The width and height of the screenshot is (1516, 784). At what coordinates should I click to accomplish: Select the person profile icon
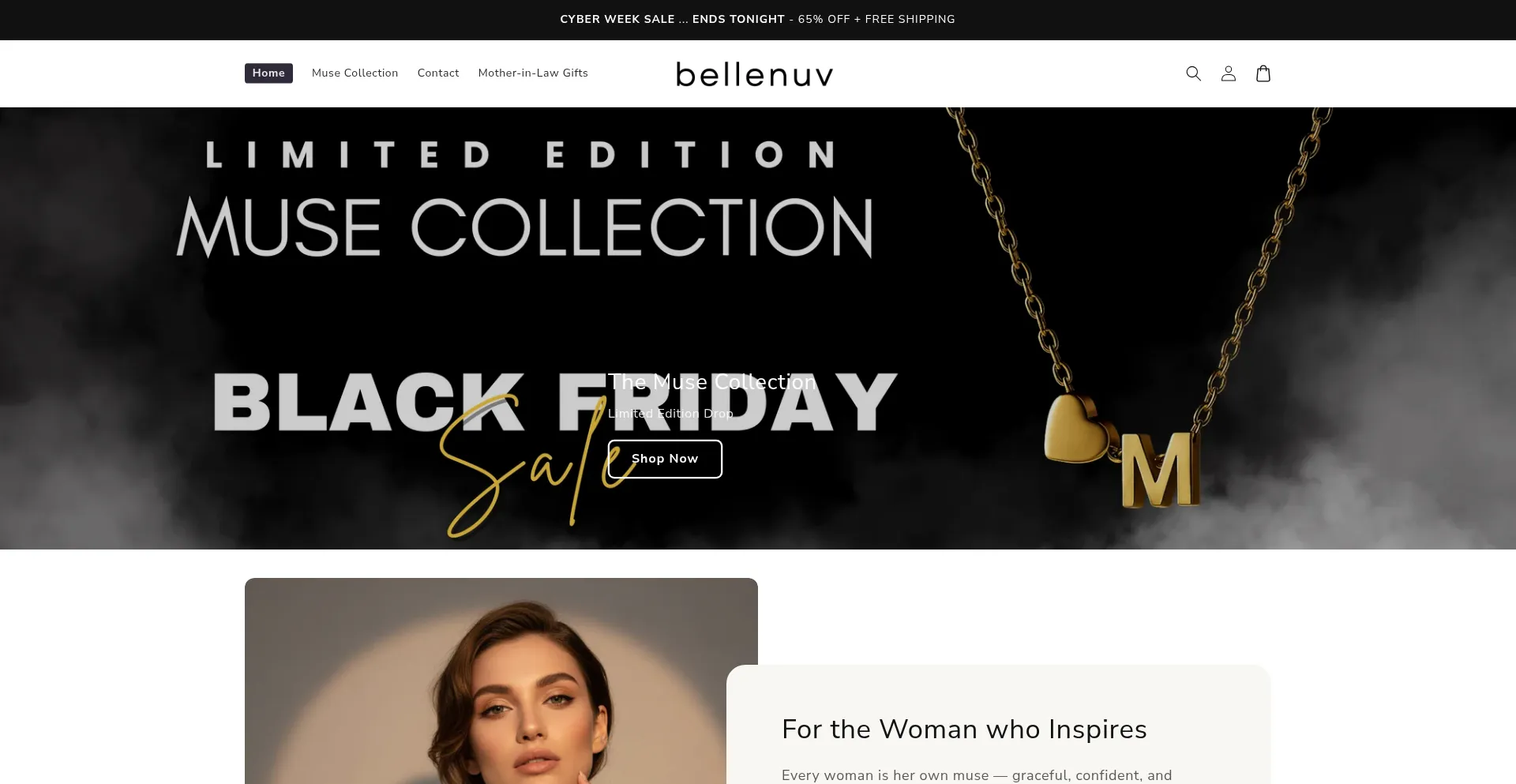(1228, 73)
